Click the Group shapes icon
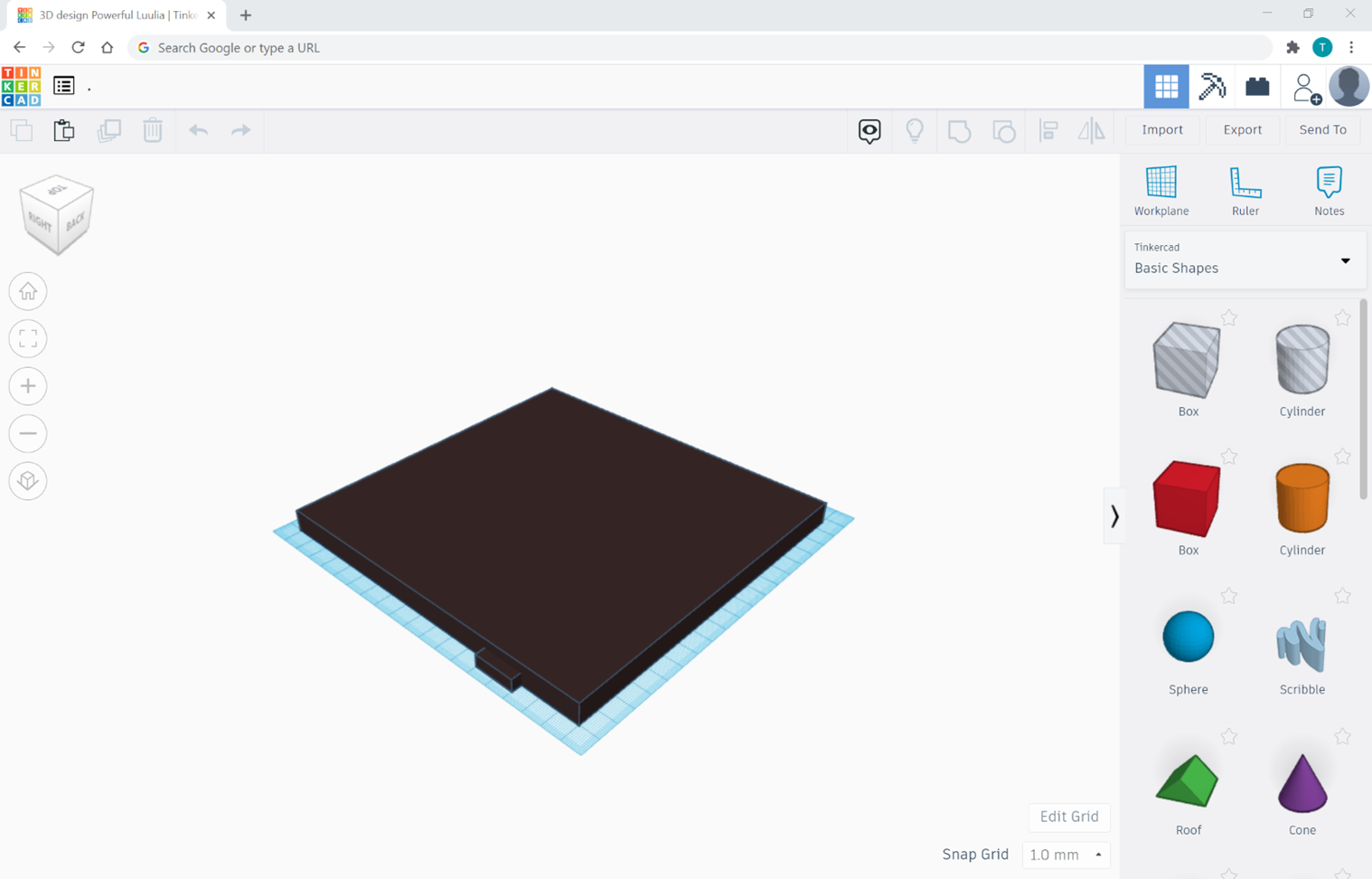Screen dimensions: 1372x879 click(x=959, y=131)
